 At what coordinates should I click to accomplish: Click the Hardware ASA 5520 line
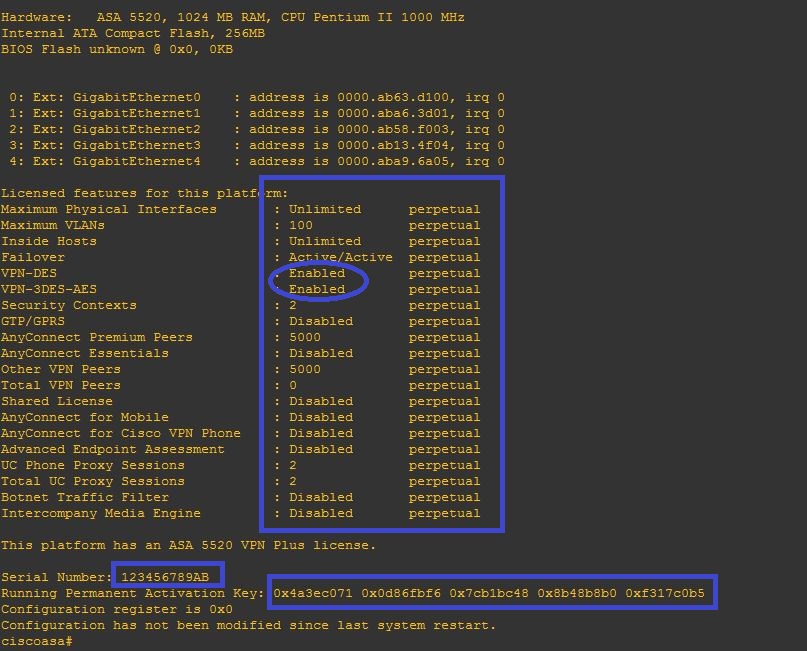click(233, 17)
